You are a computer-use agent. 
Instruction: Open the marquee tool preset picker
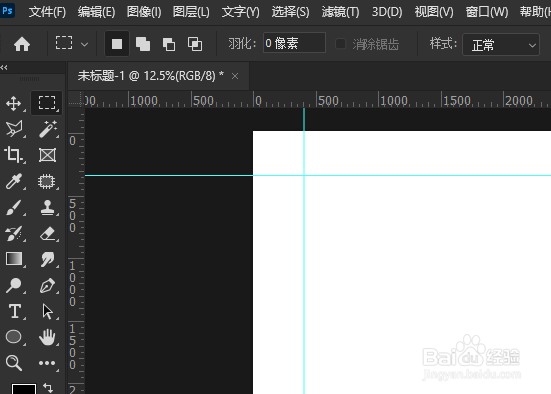(71, 44)
